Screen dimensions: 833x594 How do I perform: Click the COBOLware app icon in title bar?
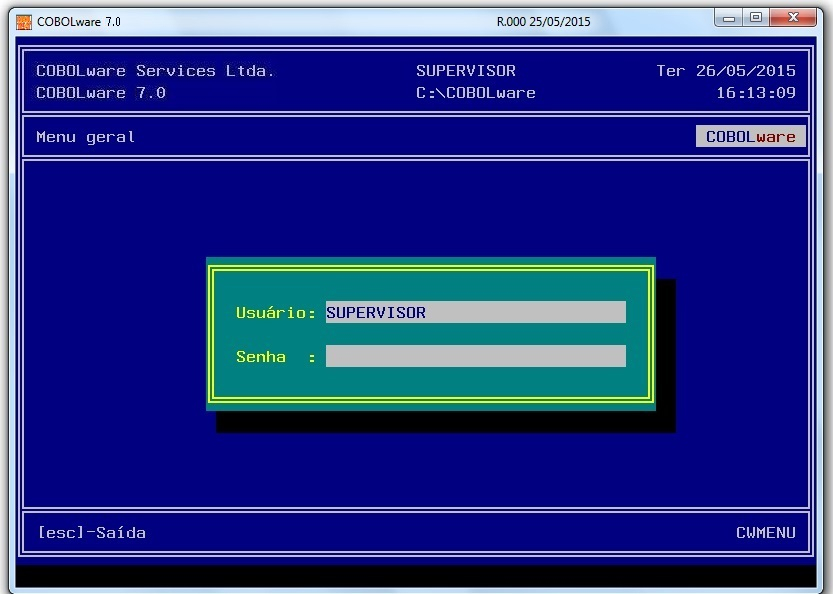[24, 22]
